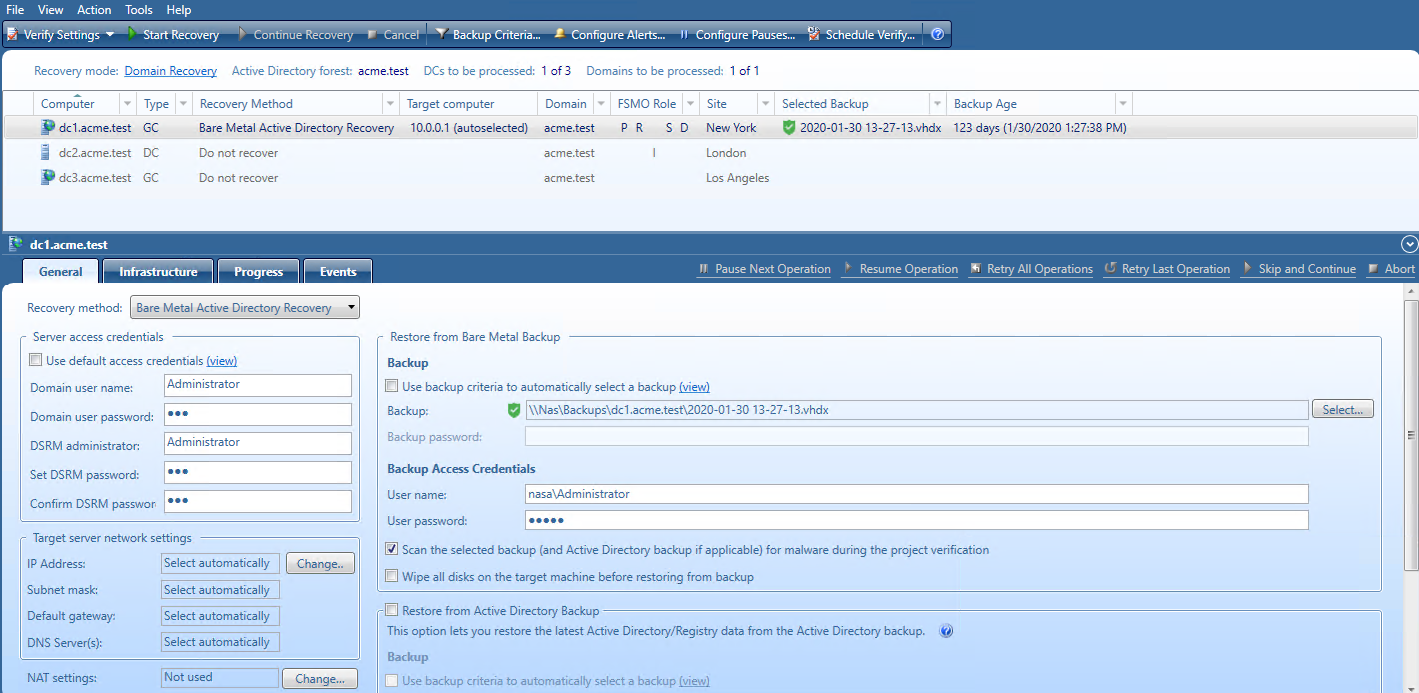Open the Site column filter dropdown
This screenshot has height=693, width=1419.
(765, 104)
